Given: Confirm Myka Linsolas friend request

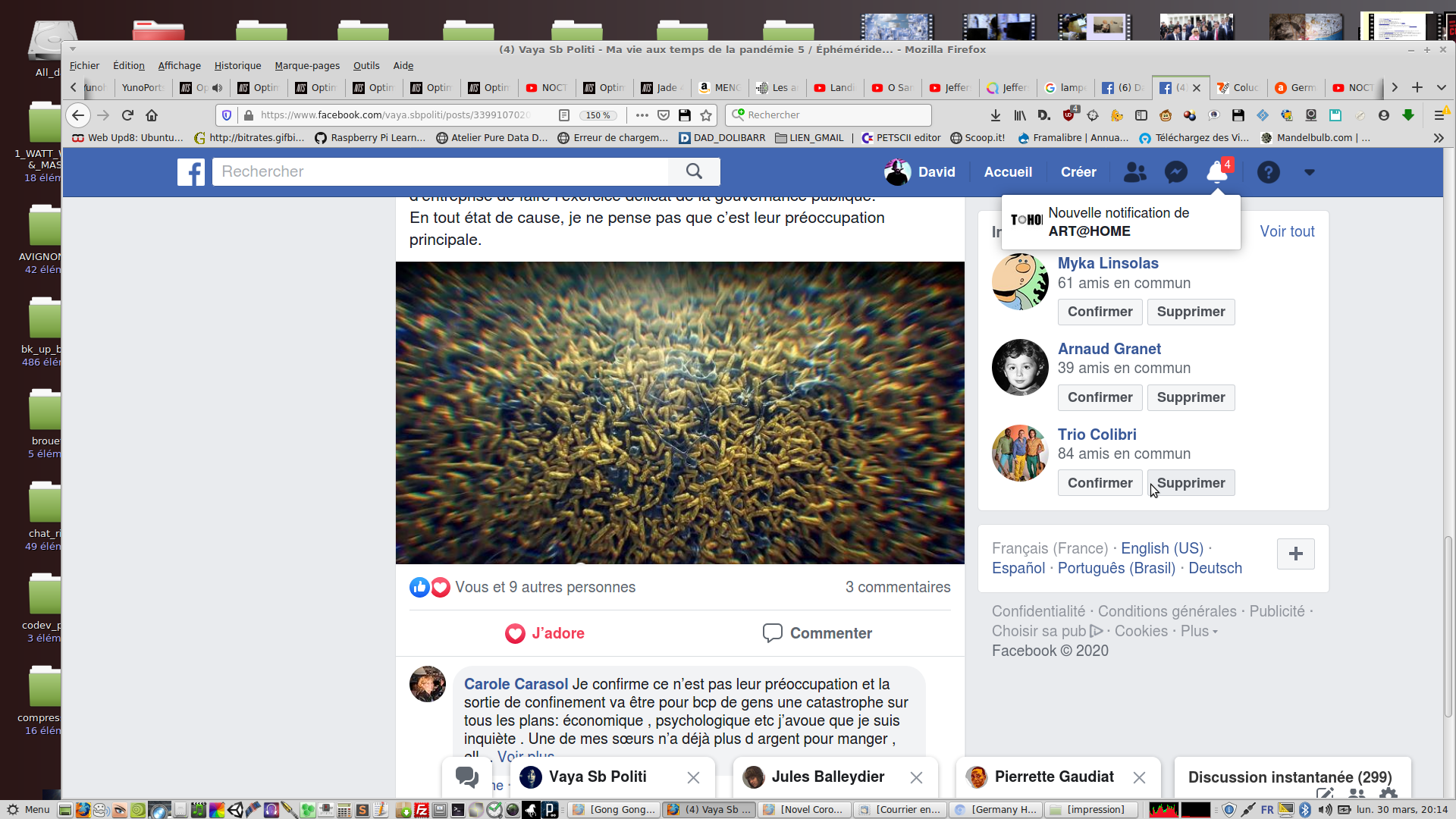Looking at the screenshot, I should (x=1100, y=312).
